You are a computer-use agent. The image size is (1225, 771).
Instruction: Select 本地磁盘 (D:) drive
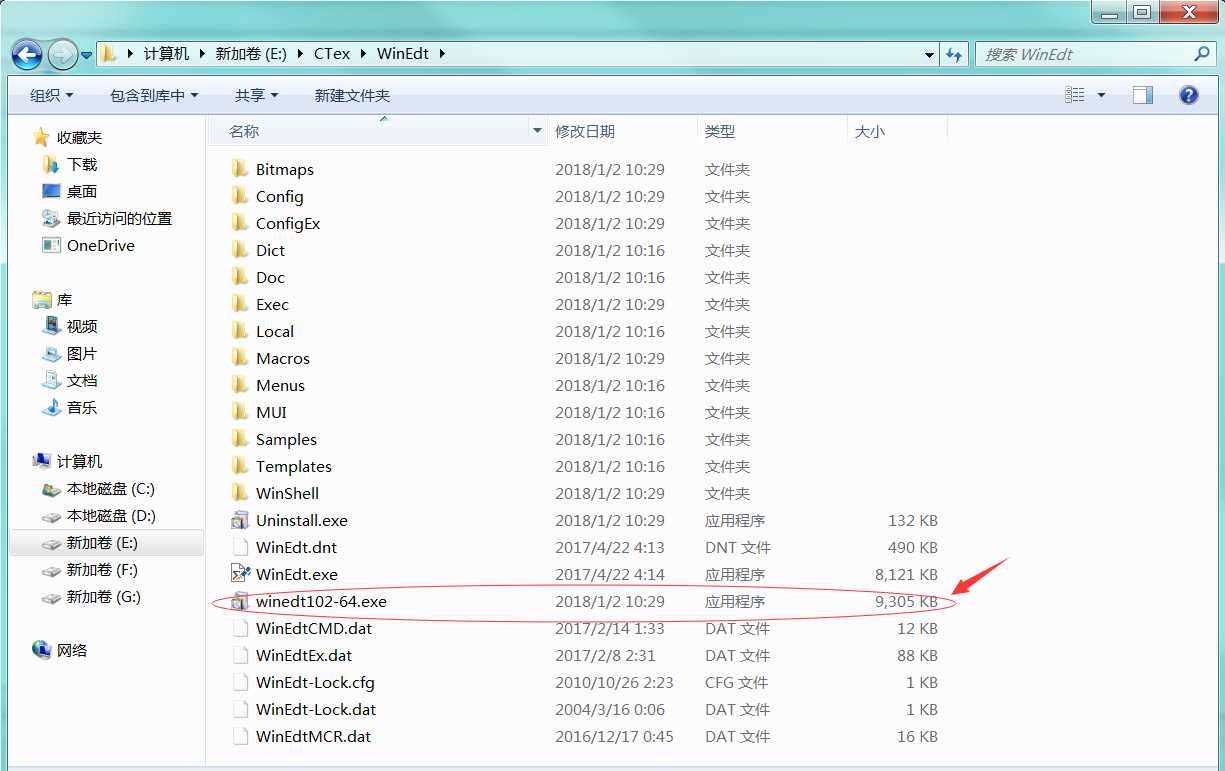pos(111,516)
